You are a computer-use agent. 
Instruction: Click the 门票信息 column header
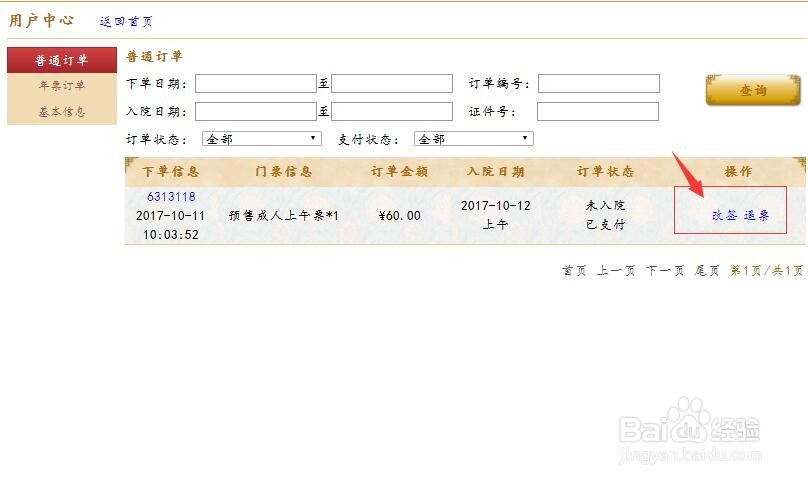tap(284, 172)
